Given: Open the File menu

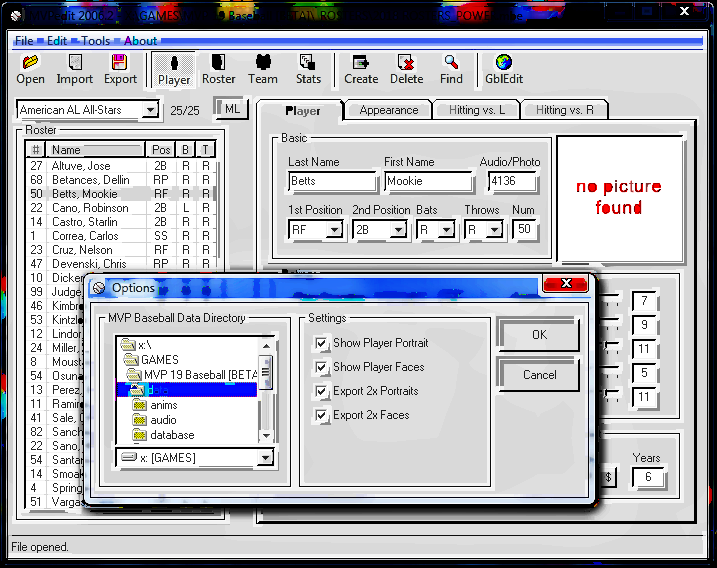Looking at the screenshot, I should pyautogui.click(x=24, y=41).
